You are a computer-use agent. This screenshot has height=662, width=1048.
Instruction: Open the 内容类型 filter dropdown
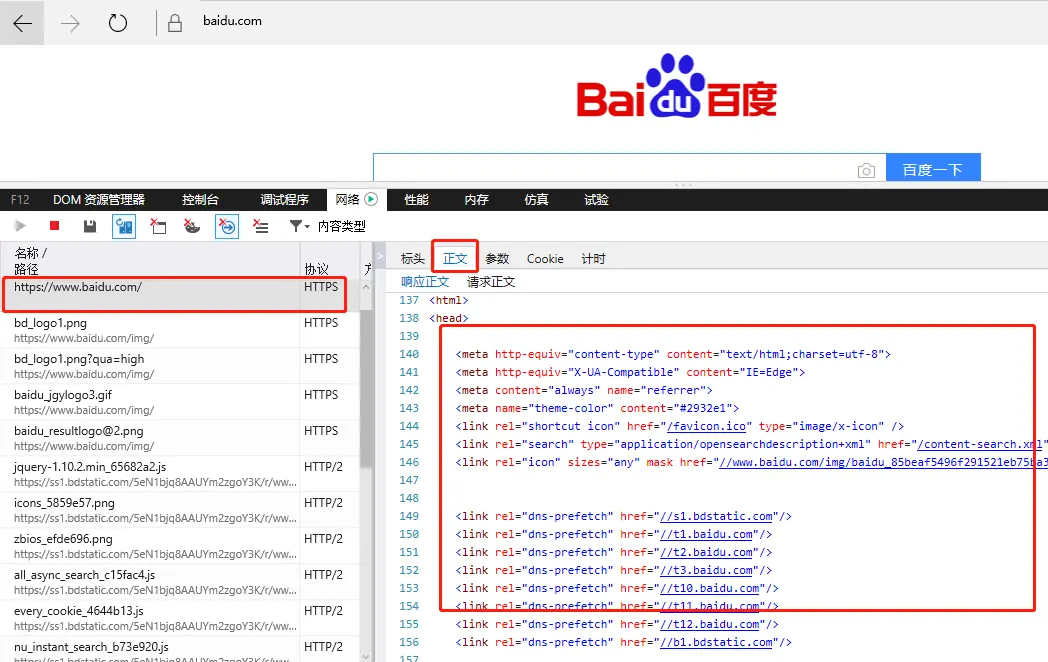tap(328, 226)
